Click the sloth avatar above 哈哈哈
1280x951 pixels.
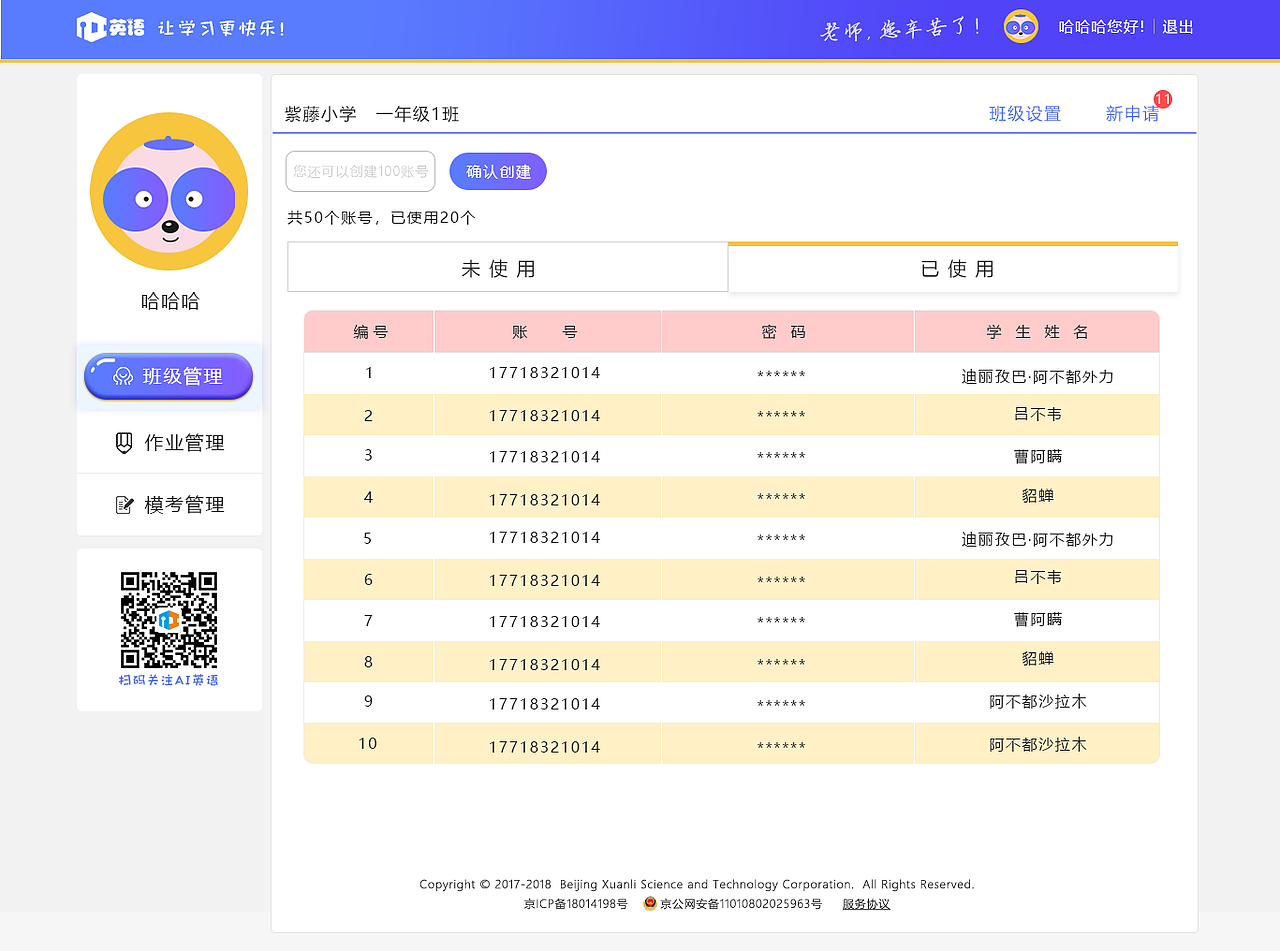[168, 191]
